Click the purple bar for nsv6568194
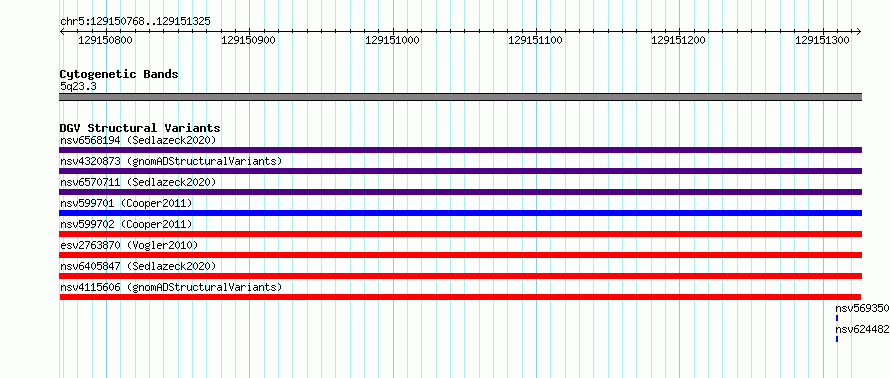 pos(460,150)
